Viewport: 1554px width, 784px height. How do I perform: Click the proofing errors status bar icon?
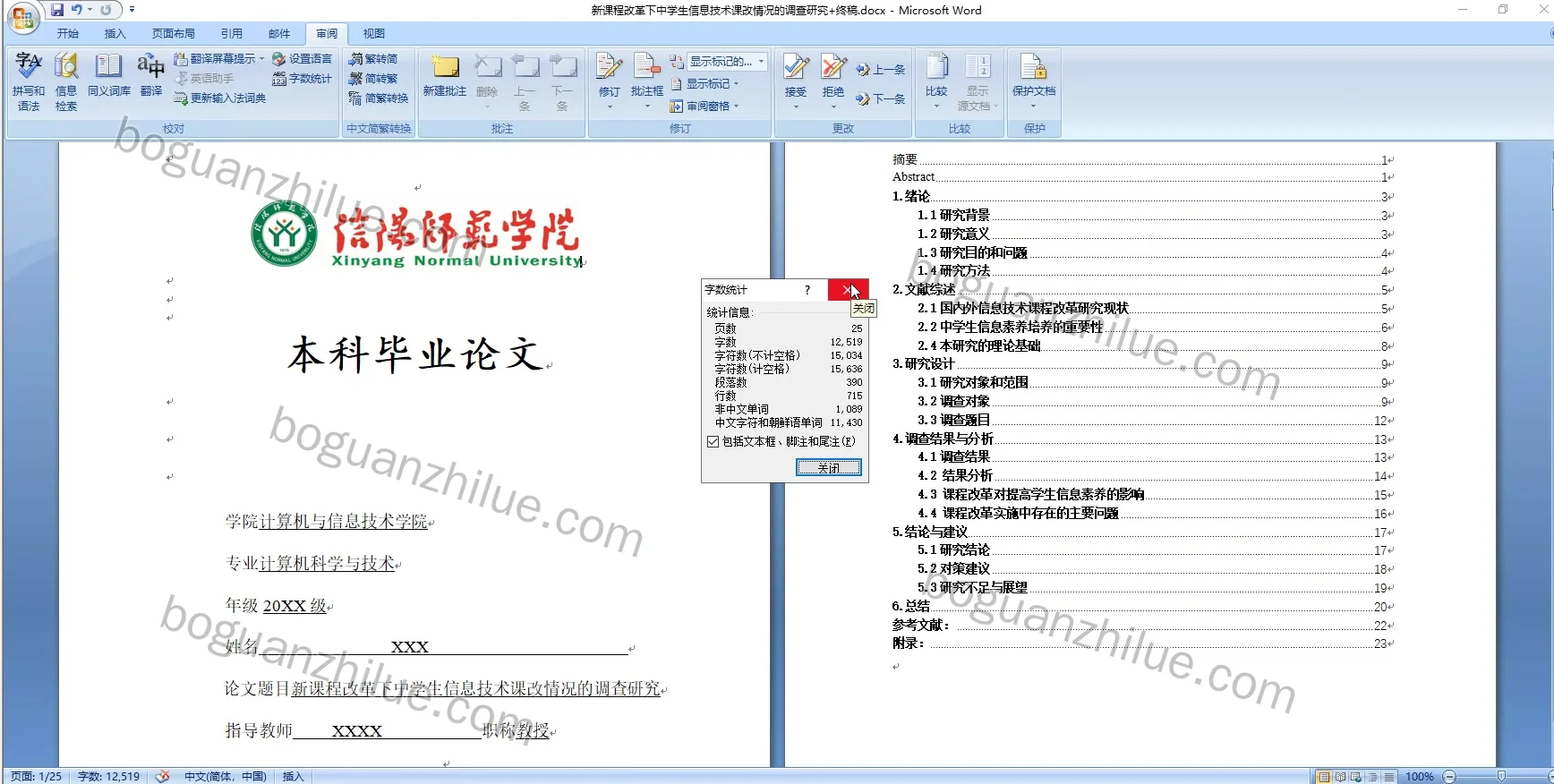pyautogui.click(x=162, y=776)
